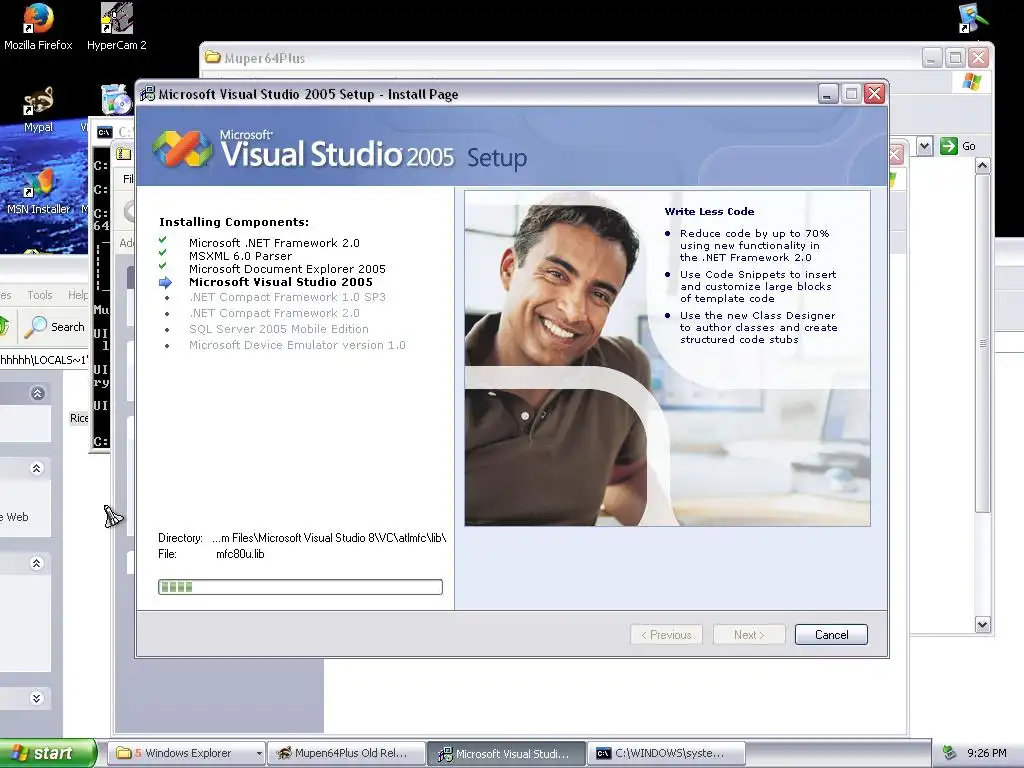Switch to the C:\WINDOWS\system cmd taskbar item

coord(666,753)
